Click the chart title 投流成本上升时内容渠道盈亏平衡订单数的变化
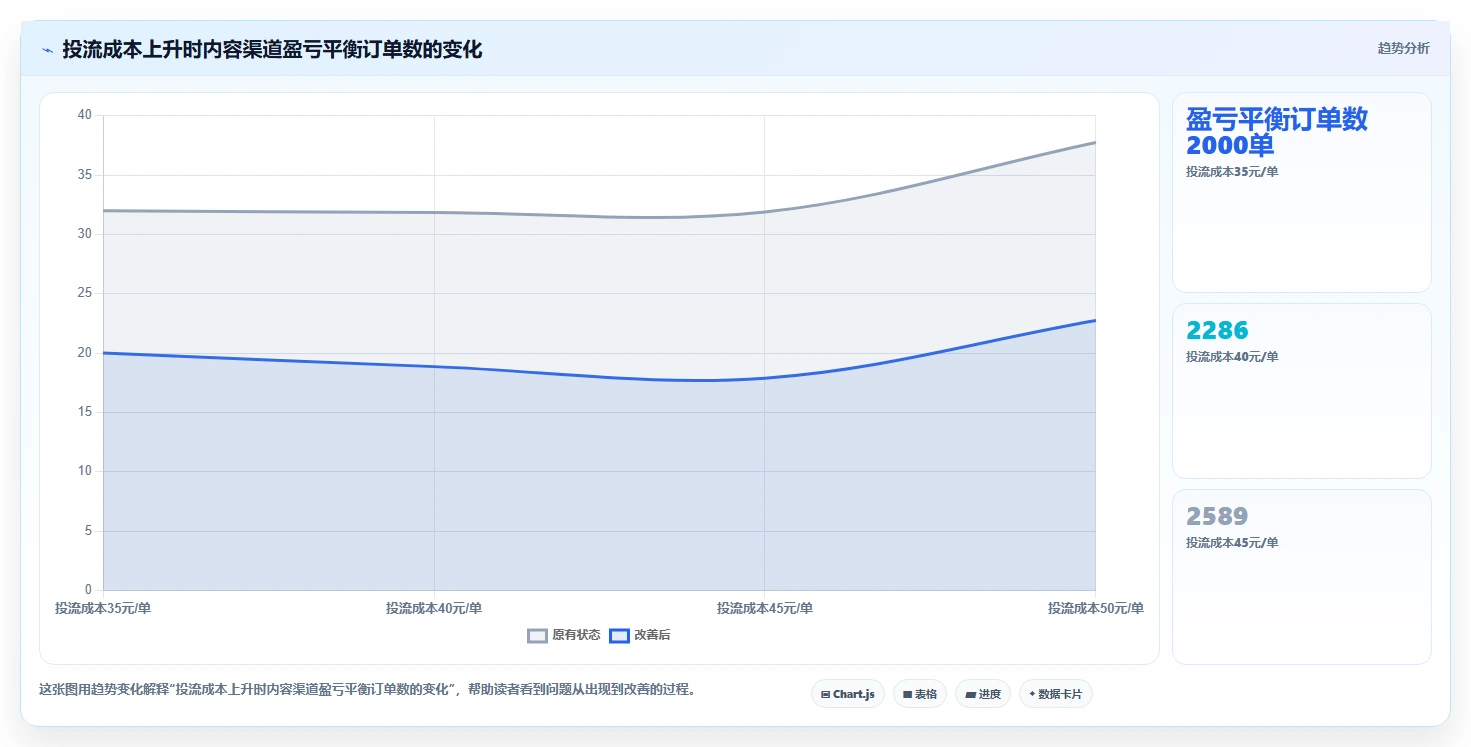 (x=272, y=49)
